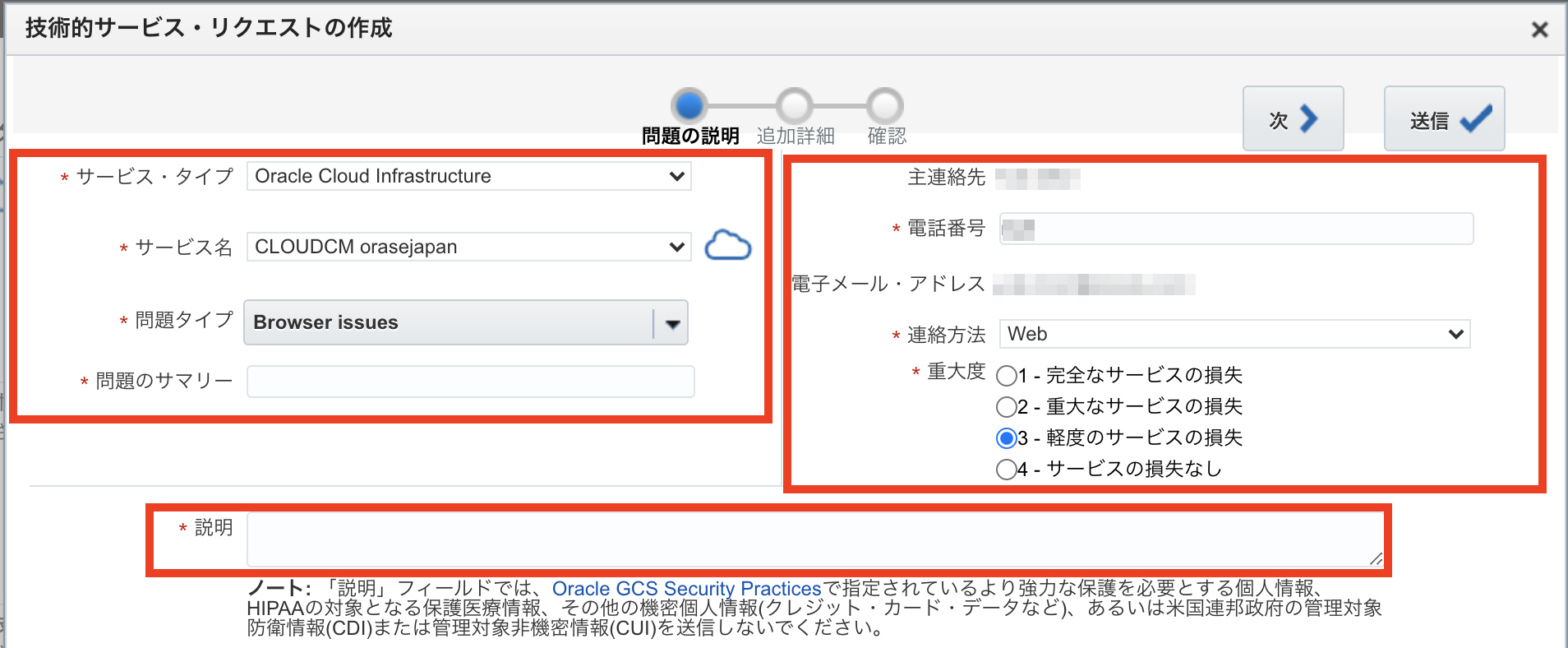Click the 主連絡先 label

point(946,178)
